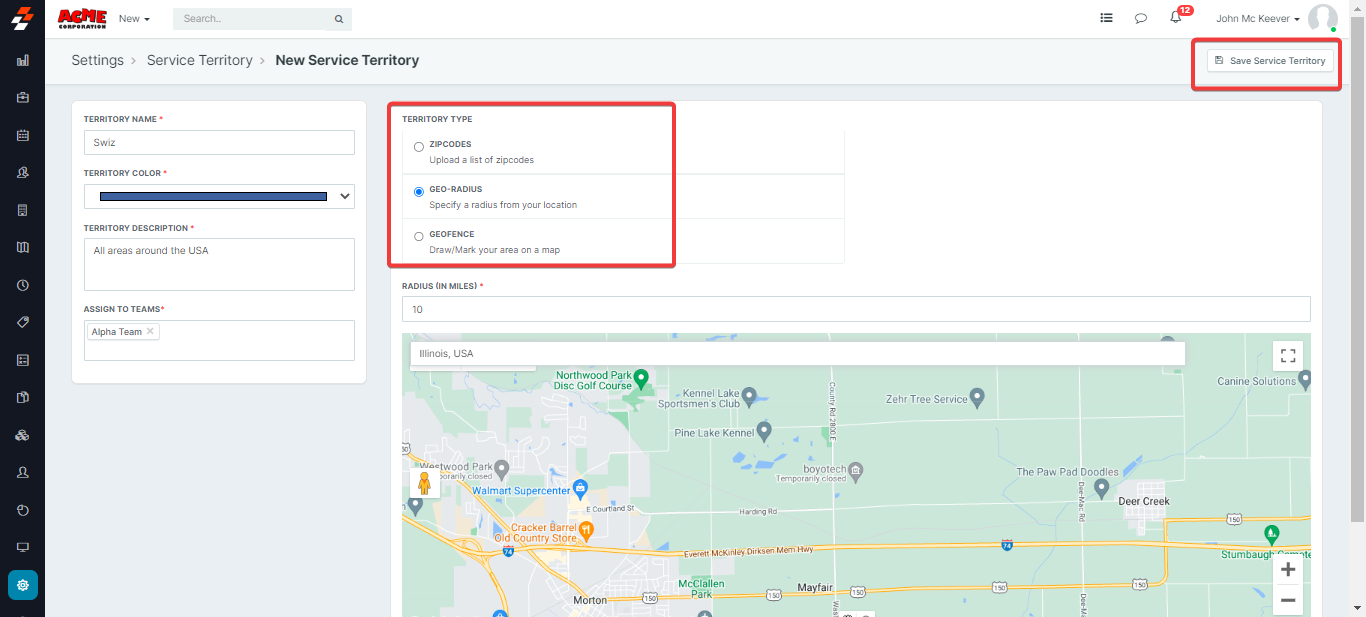This screenshot has height=617, width=1366.
Task: Open the New dropdown menu
Action: pos(134,19)
